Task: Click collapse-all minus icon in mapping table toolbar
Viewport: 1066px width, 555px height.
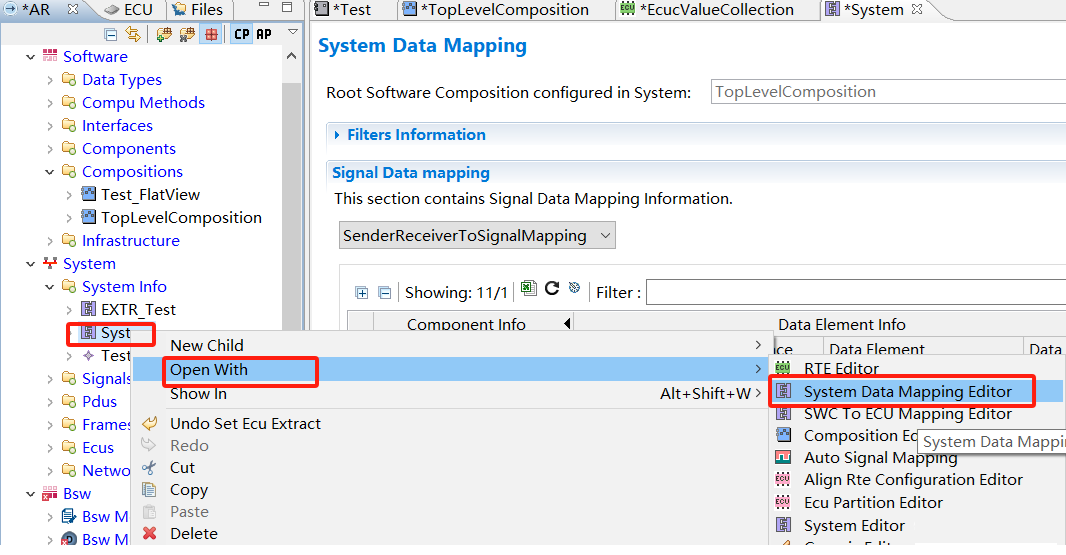Action: coord(384,293)
